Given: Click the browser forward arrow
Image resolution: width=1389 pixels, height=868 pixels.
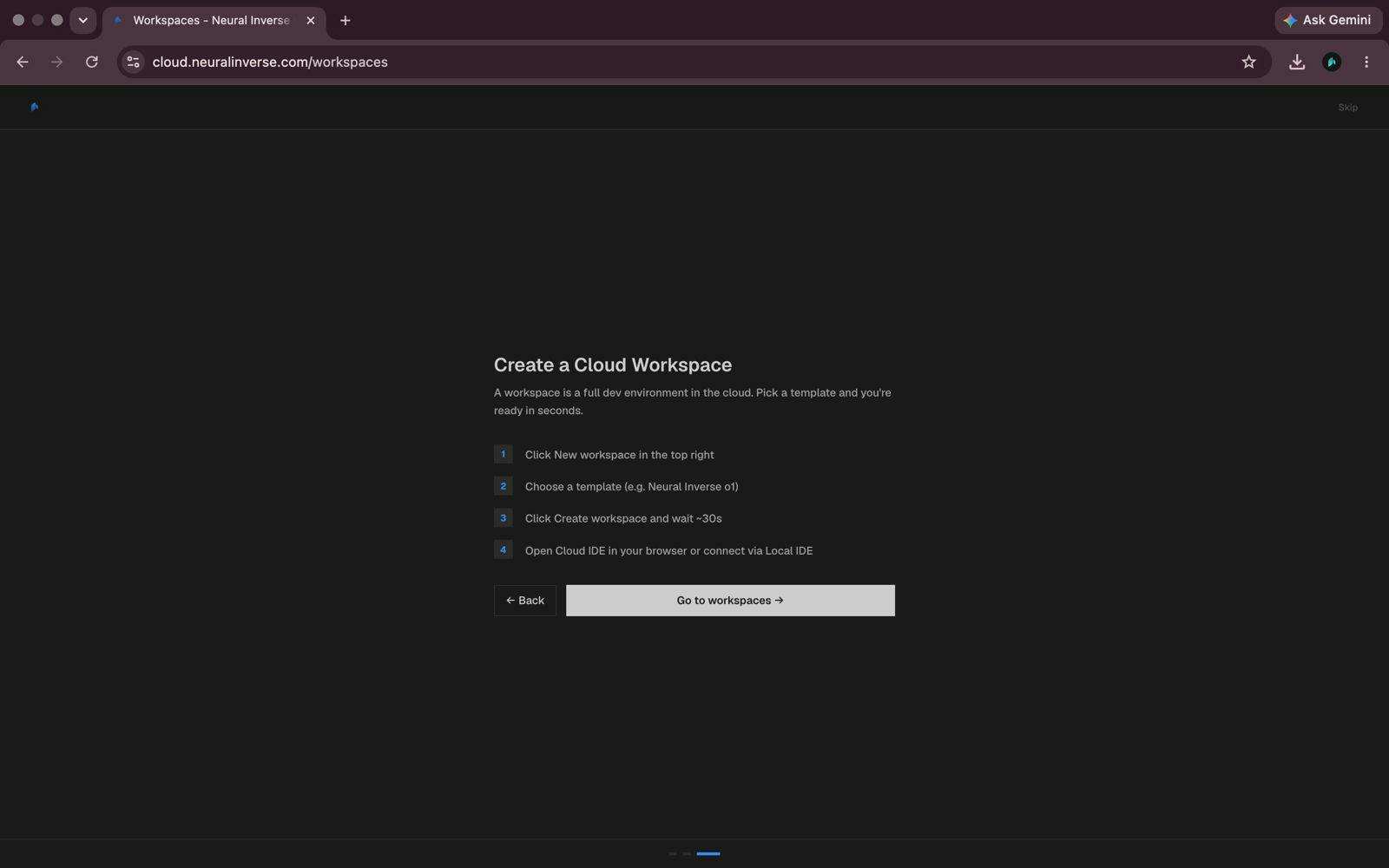Looking at the screenshot, I should (x=56, y=62).
